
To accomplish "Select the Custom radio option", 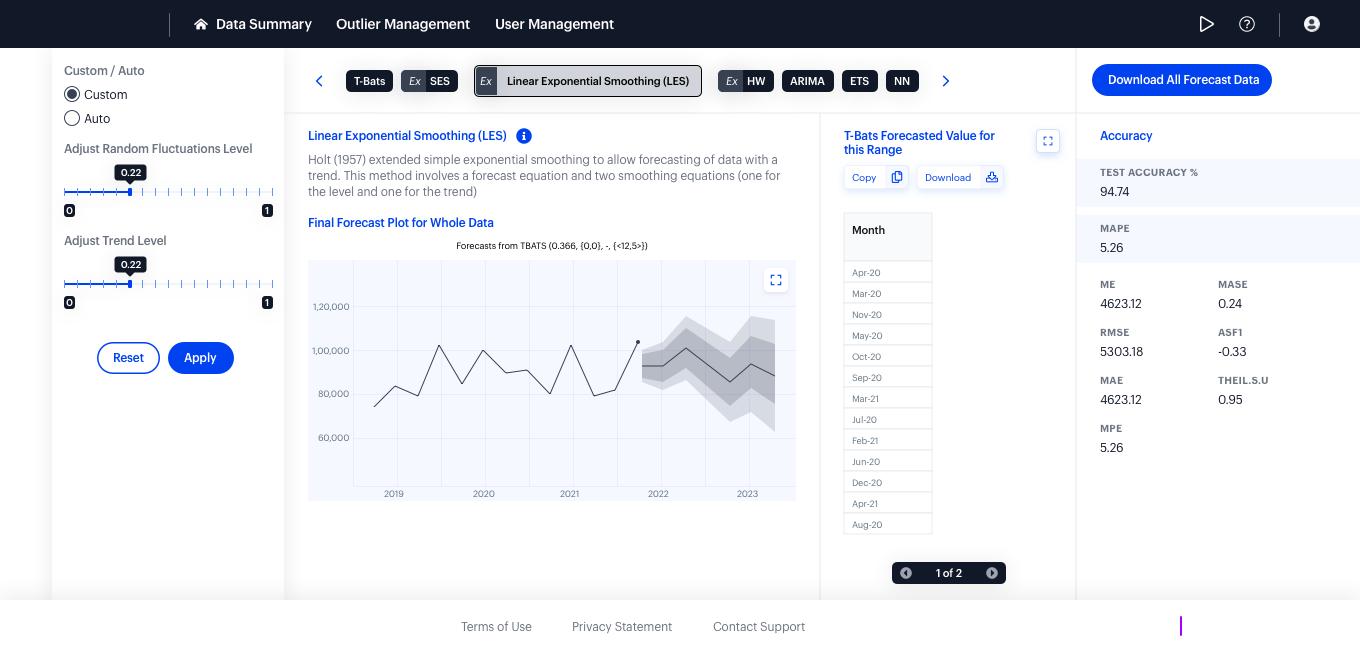I will click(72, 94).
